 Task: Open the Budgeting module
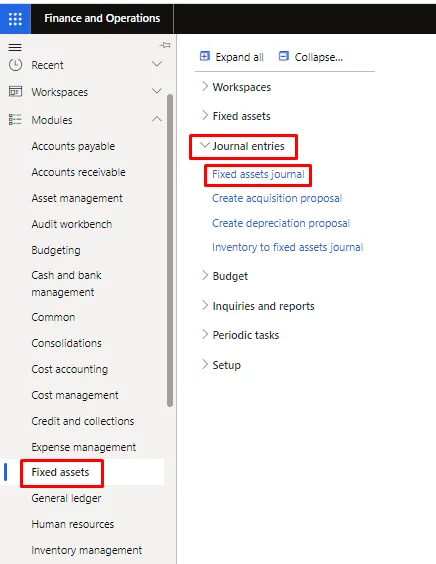(56, 250)
